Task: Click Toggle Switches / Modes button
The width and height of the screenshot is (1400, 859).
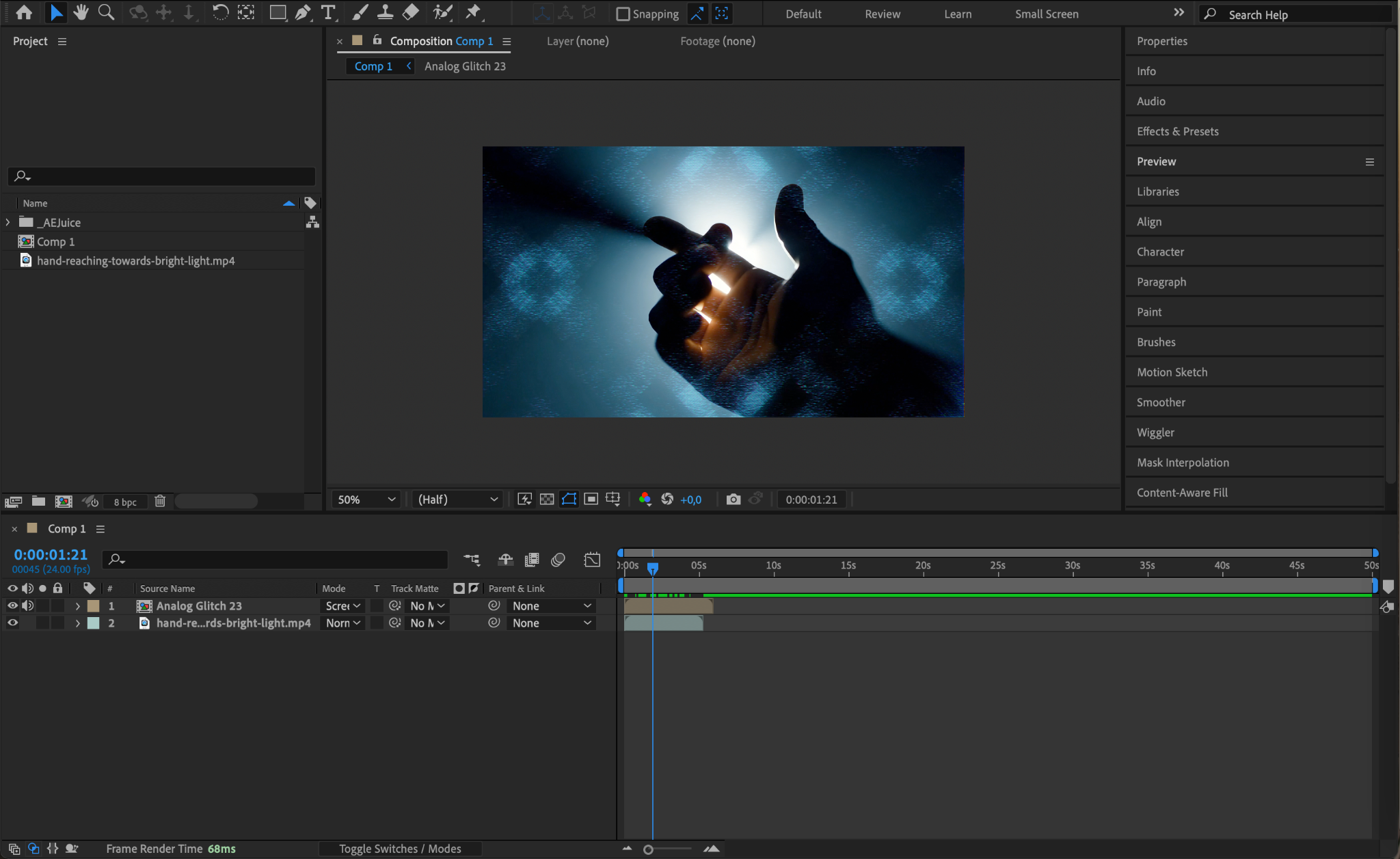Action: [400, 849]
